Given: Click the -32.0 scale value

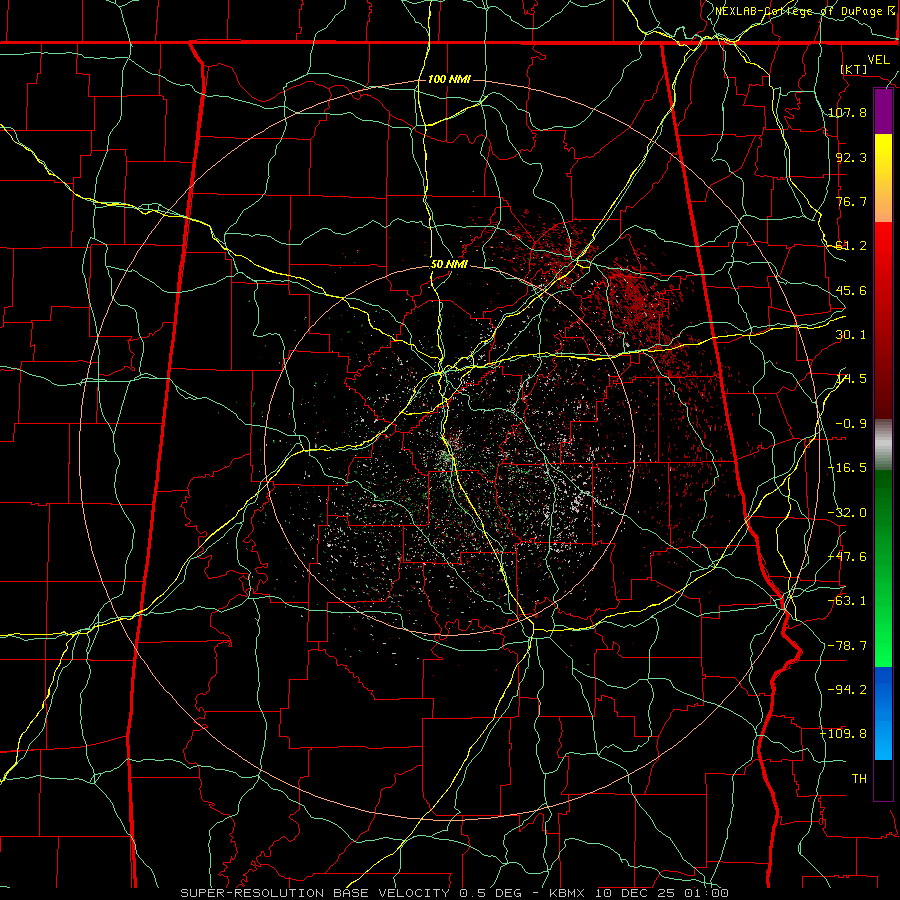Looking at the screenshot, I should (847, 513).
